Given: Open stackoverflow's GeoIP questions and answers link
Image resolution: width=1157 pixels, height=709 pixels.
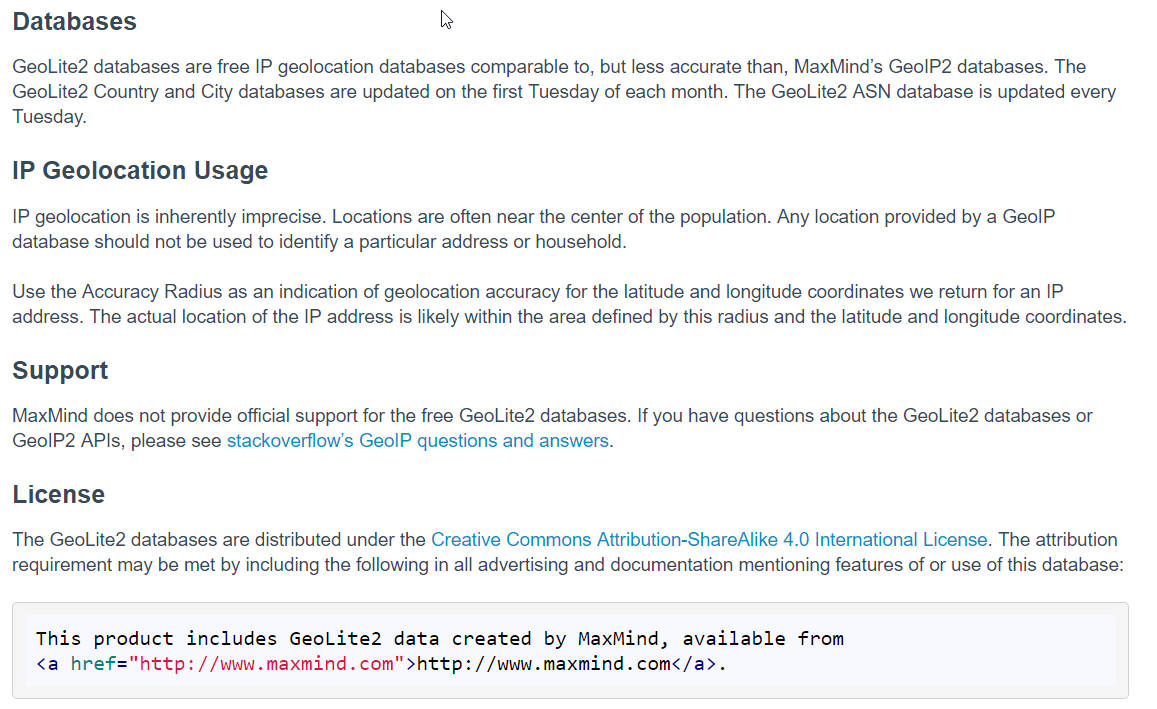Looking at the screenshot, I should coord(417,441).
